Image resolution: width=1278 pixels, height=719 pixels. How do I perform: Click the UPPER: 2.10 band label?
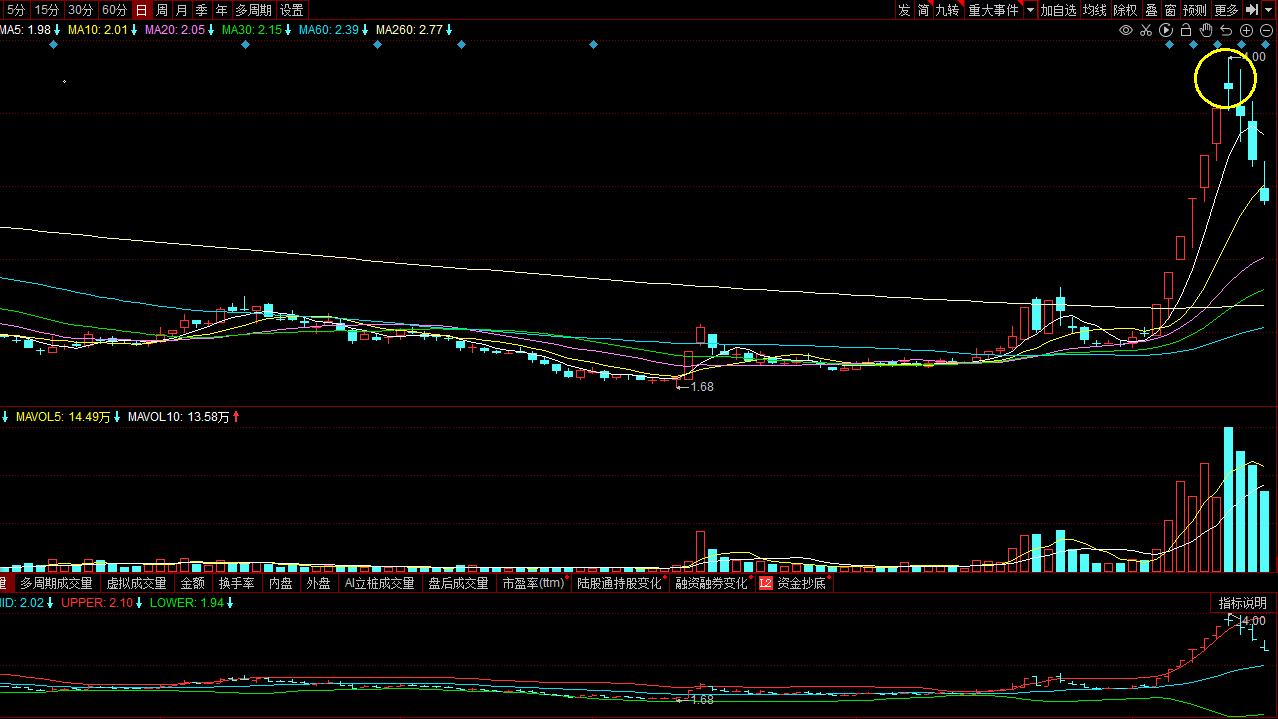pyautogui.click(x=98, y=603)
